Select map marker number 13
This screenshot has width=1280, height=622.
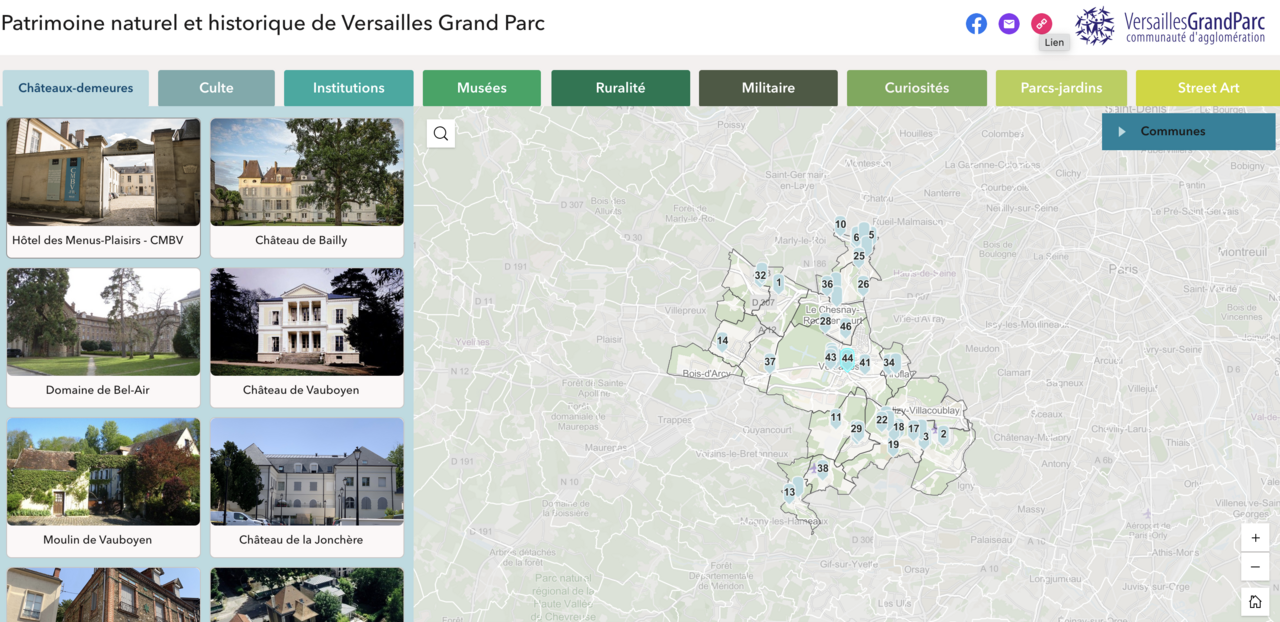(x=789, y=492)
